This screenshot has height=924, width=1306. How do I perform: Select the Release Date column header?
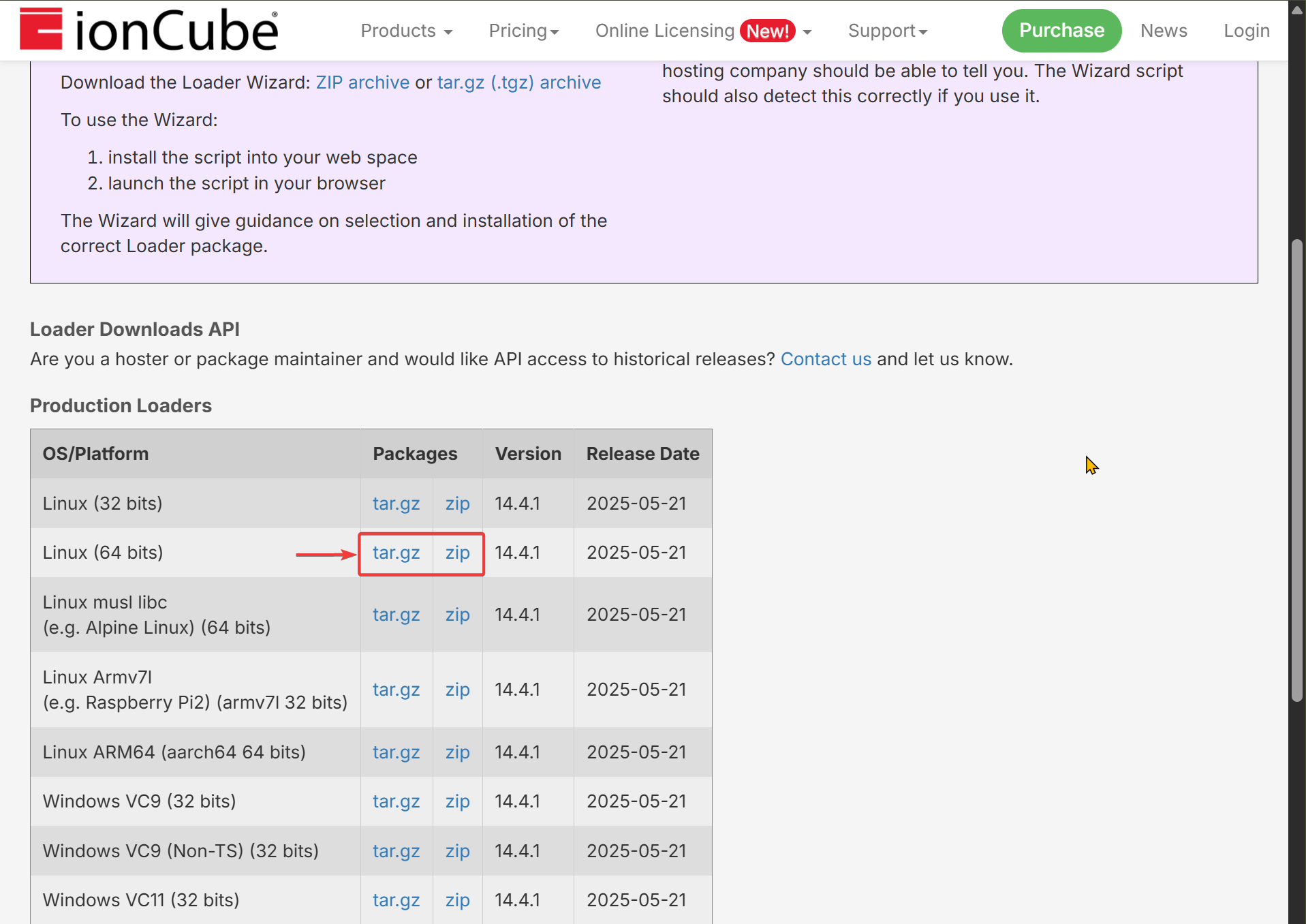[642, 454]
